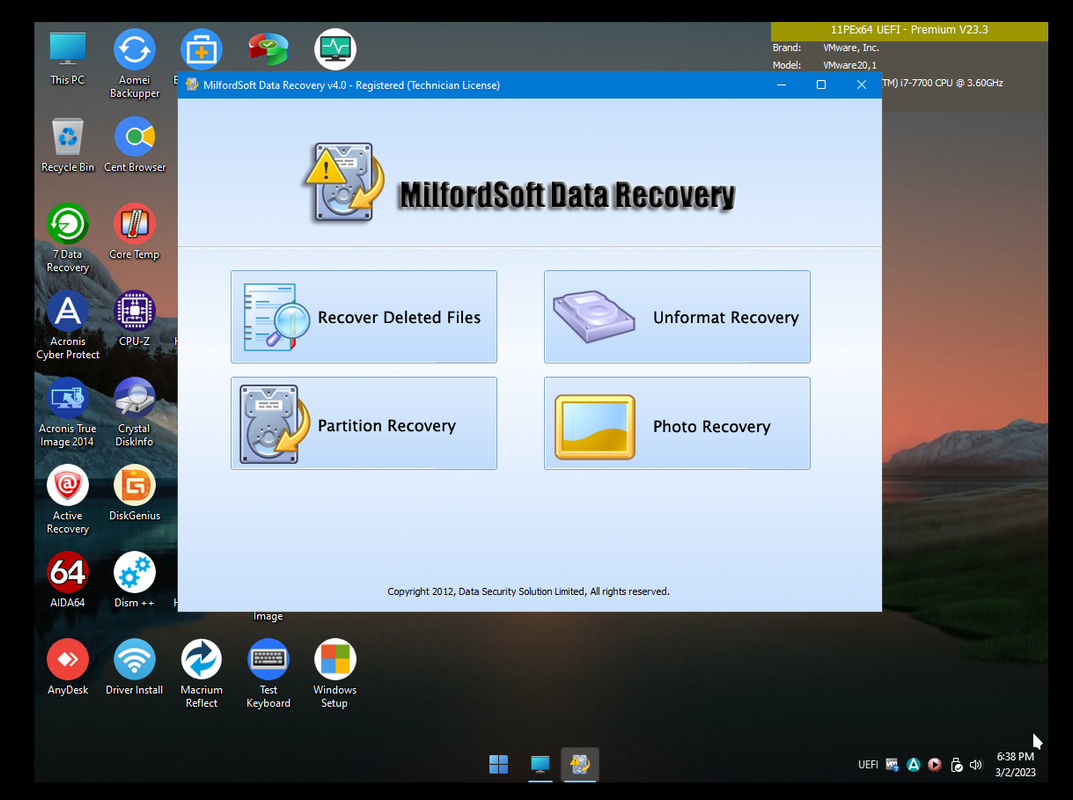Launch Aomei Backupper from desktop

point(134,64)
